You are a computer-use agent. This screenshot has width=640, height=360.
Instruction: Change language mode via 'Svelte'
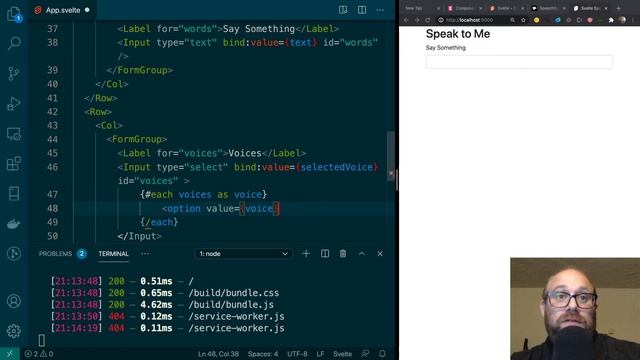(x=342, y=353)
